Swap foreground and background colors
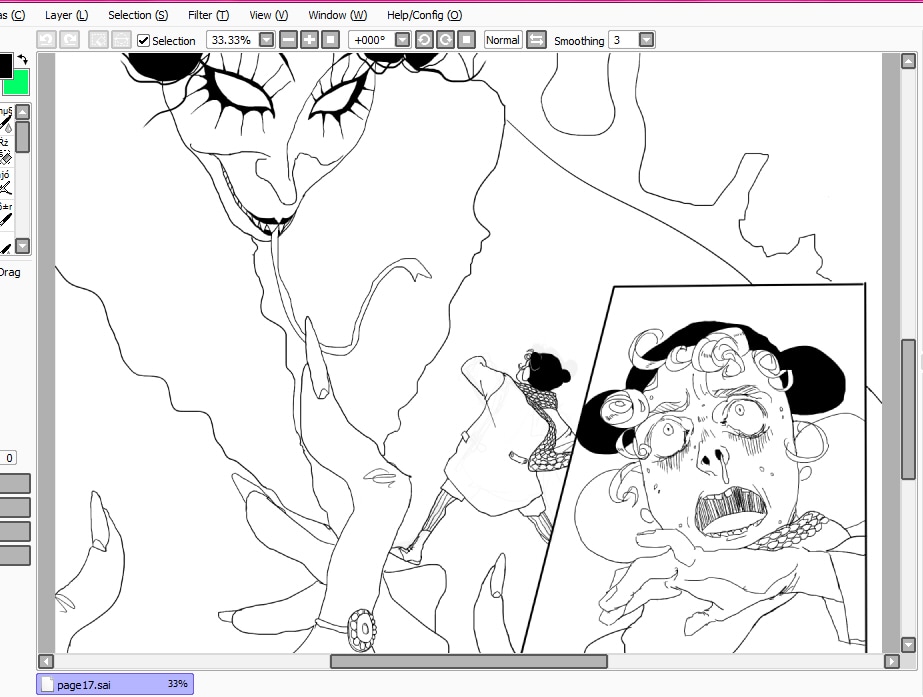This screenshot has width=923, height=697. (23, 61)
